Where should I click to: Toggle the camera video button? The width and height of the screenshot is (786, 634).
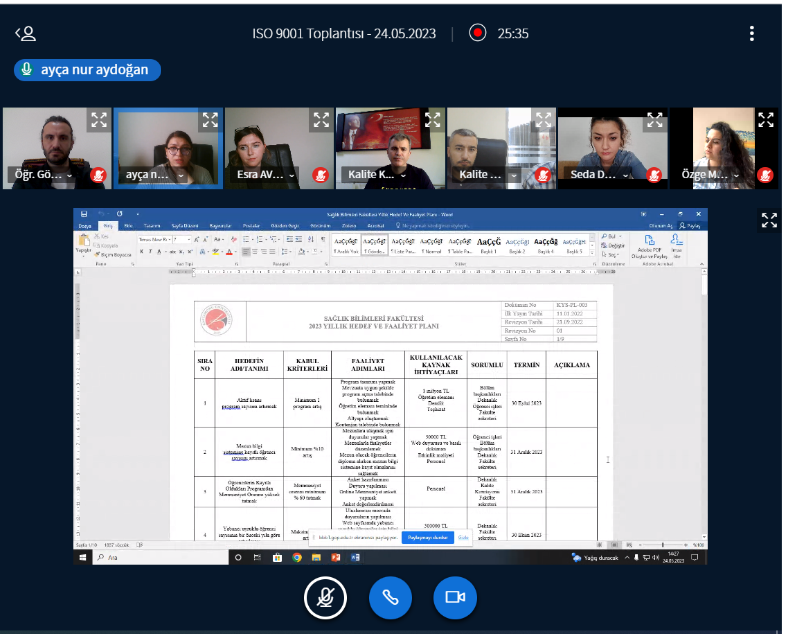tap(455, 597)
